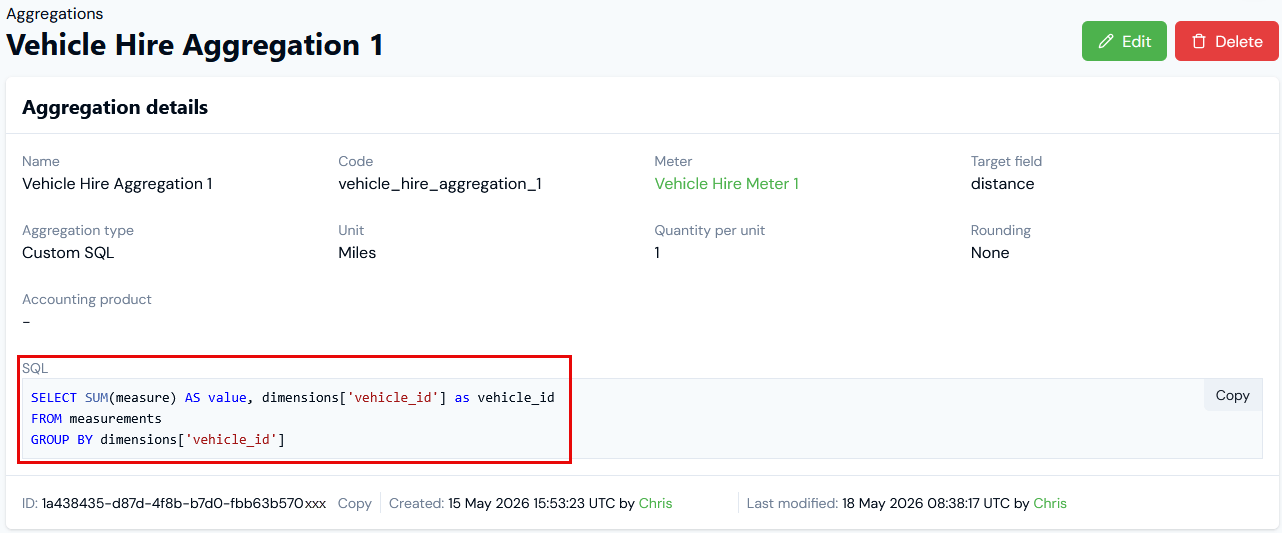Click the Rounding value None

coord(990,253)
